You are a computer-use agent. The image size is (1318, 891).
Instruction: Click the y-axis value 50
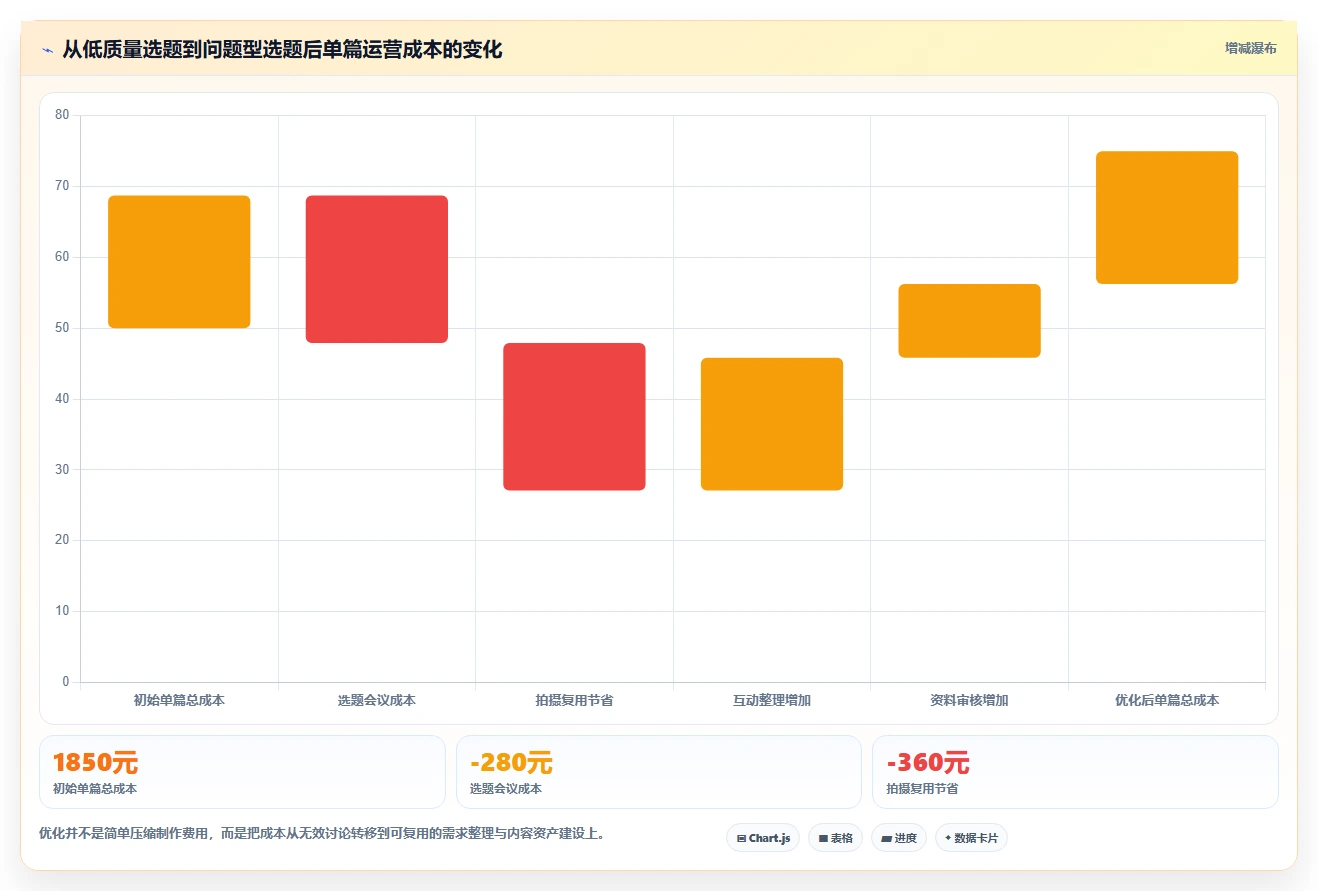point(62,328)
